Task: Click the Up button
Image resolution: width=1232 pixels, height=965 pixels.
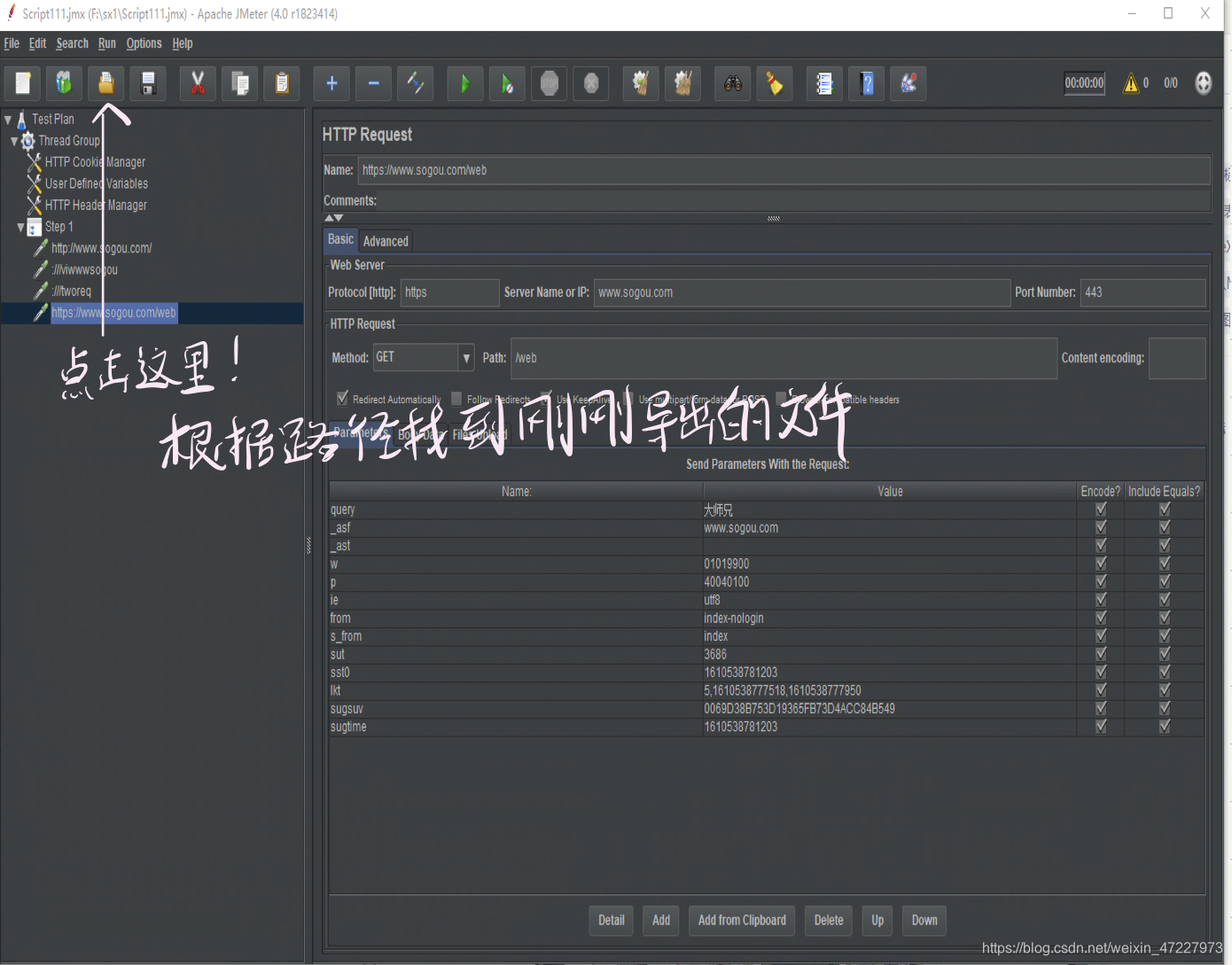Action: pyautogui.click(x=877, y=921)
